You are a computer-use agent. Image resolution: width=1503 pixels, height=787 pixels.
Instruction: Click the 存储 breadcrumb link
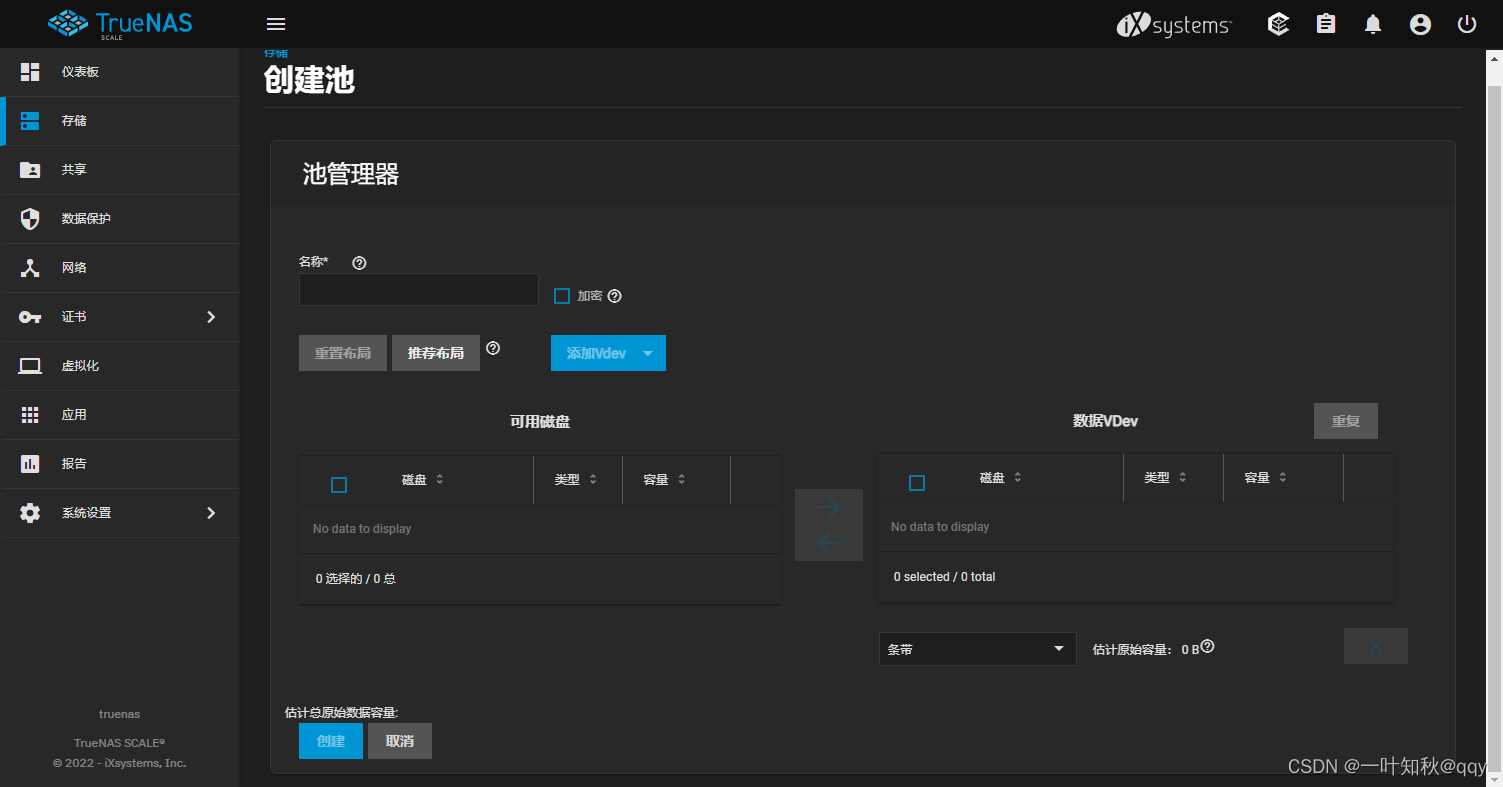[276, 53]
